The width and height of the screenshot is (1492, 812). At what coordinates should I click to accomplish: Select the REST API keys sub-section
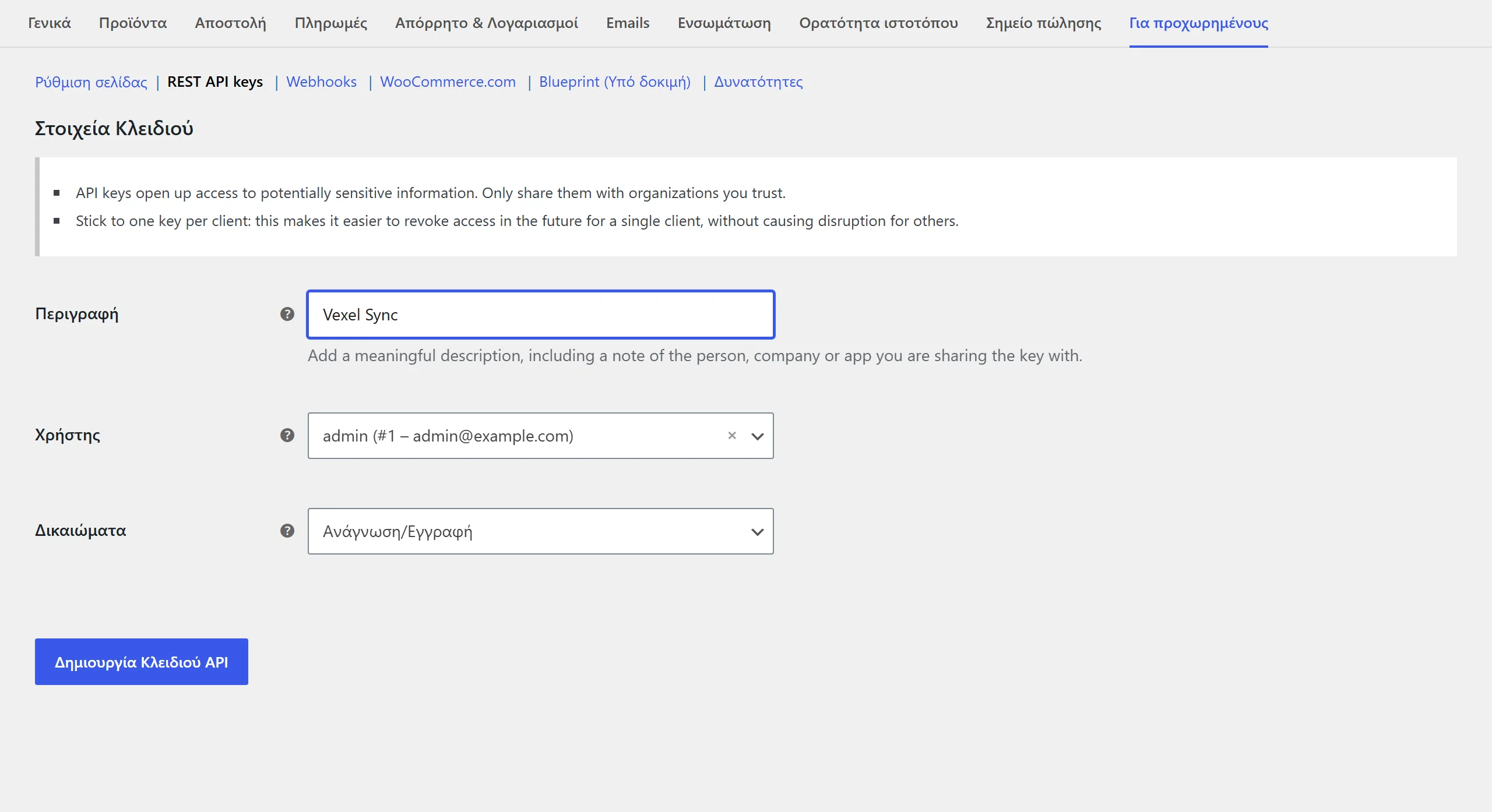(x=215, y=82)
